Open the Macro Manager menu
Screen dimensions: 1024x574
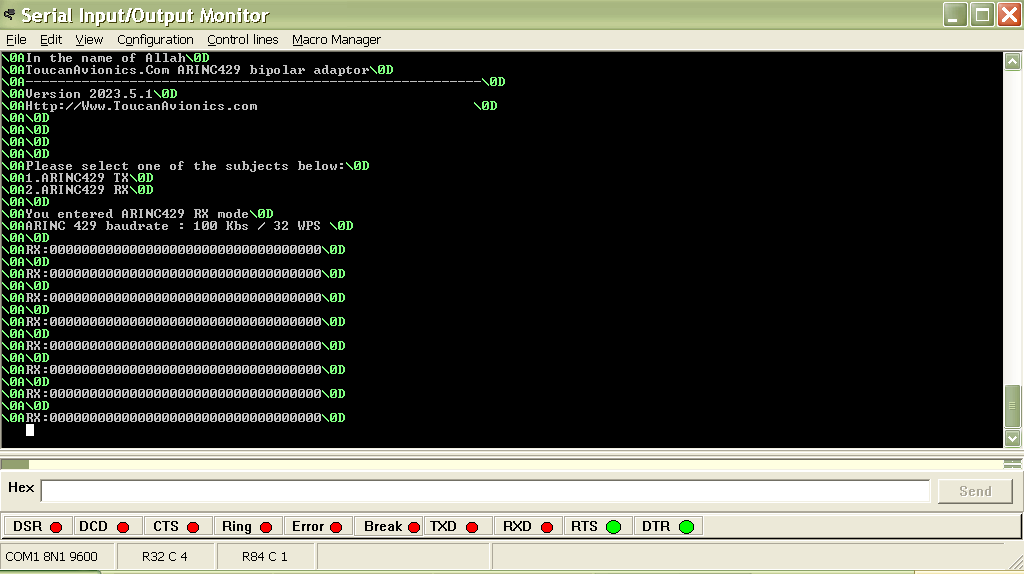click(x=336, y=40)
